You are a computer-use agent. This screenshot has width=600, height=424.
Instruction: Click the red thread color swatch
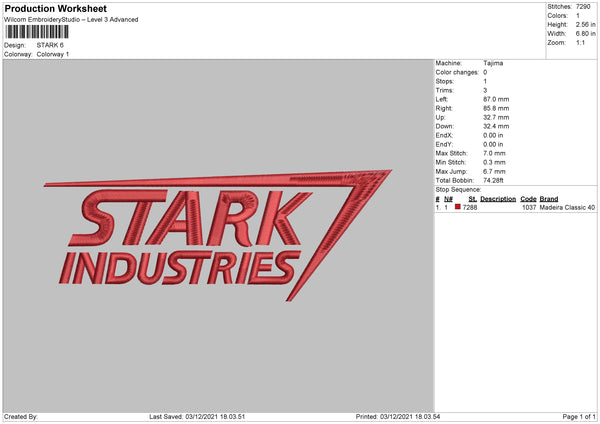(458, 207)
